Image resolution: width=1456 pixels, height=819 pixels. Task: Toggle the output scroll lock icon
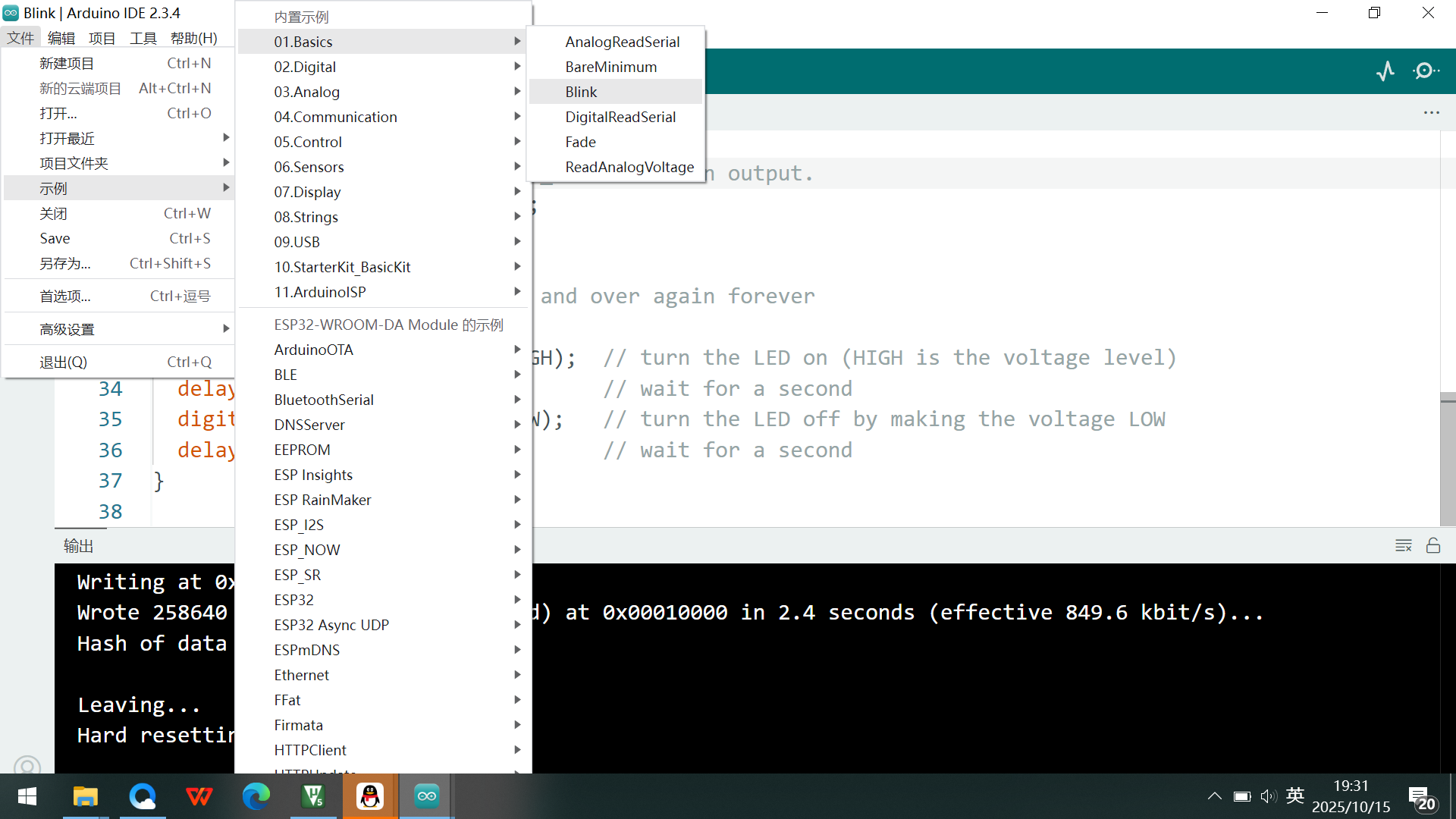pyautogui.click(x=1433, y=546)
